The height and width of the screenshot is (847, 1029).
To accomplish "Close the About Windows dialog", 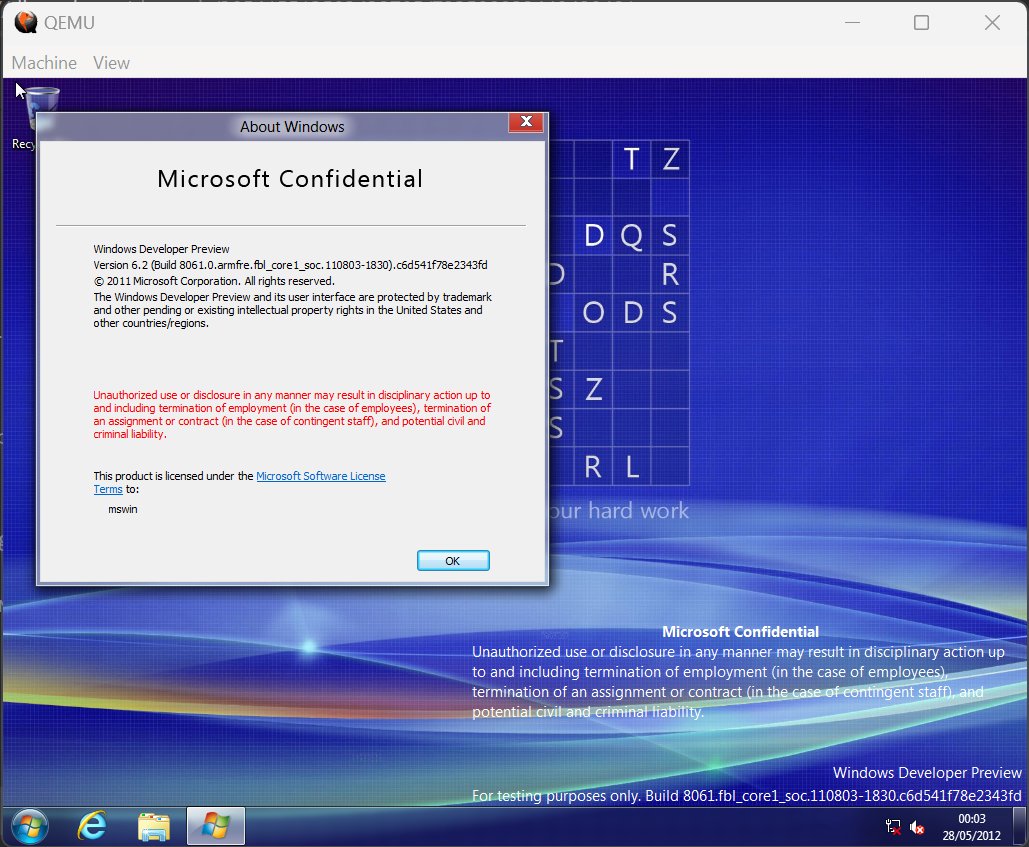I will (x=526, y=122).
